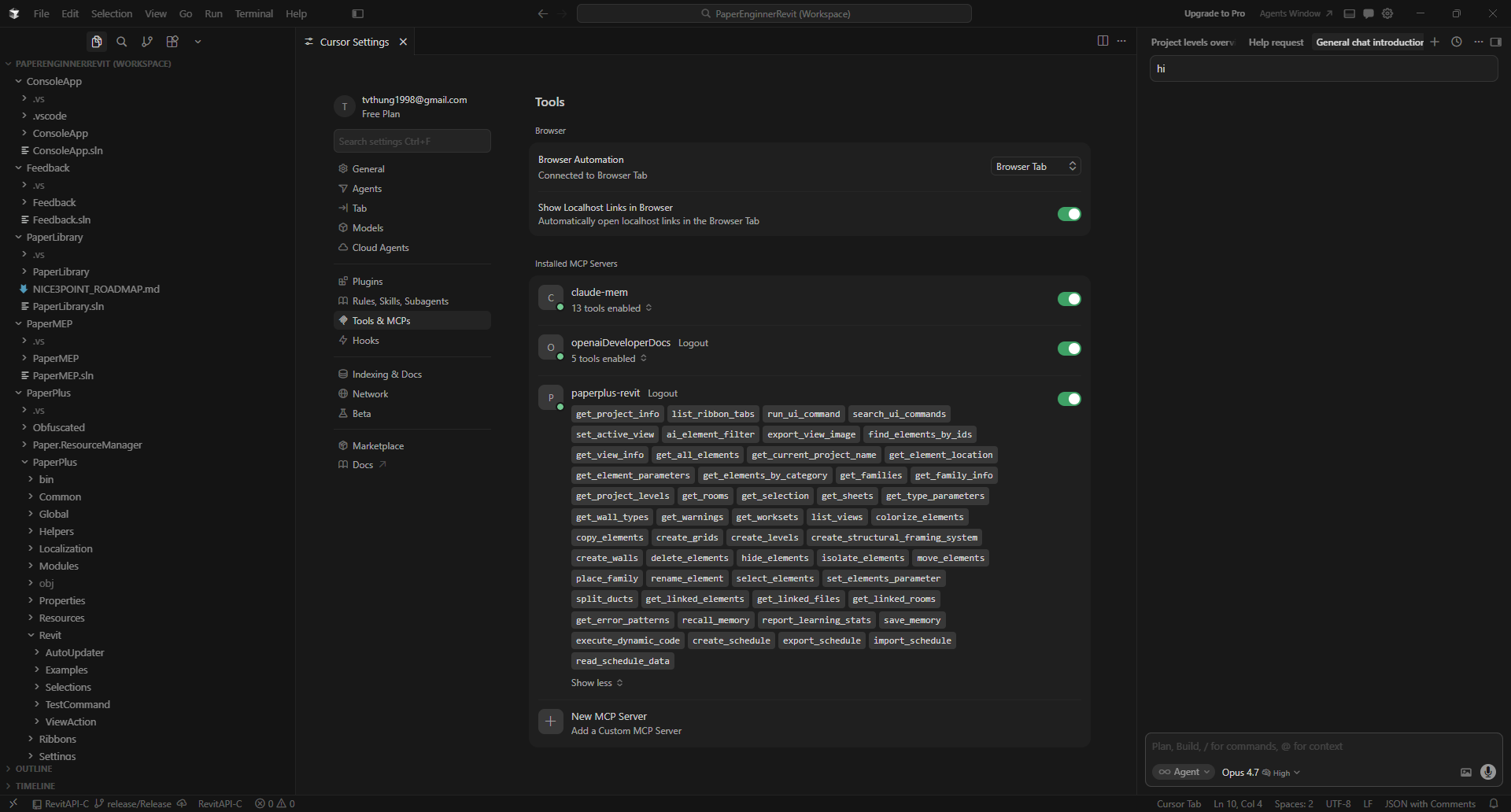
Task: Click the attach image icon in chat
Action: pos(1465,772)
